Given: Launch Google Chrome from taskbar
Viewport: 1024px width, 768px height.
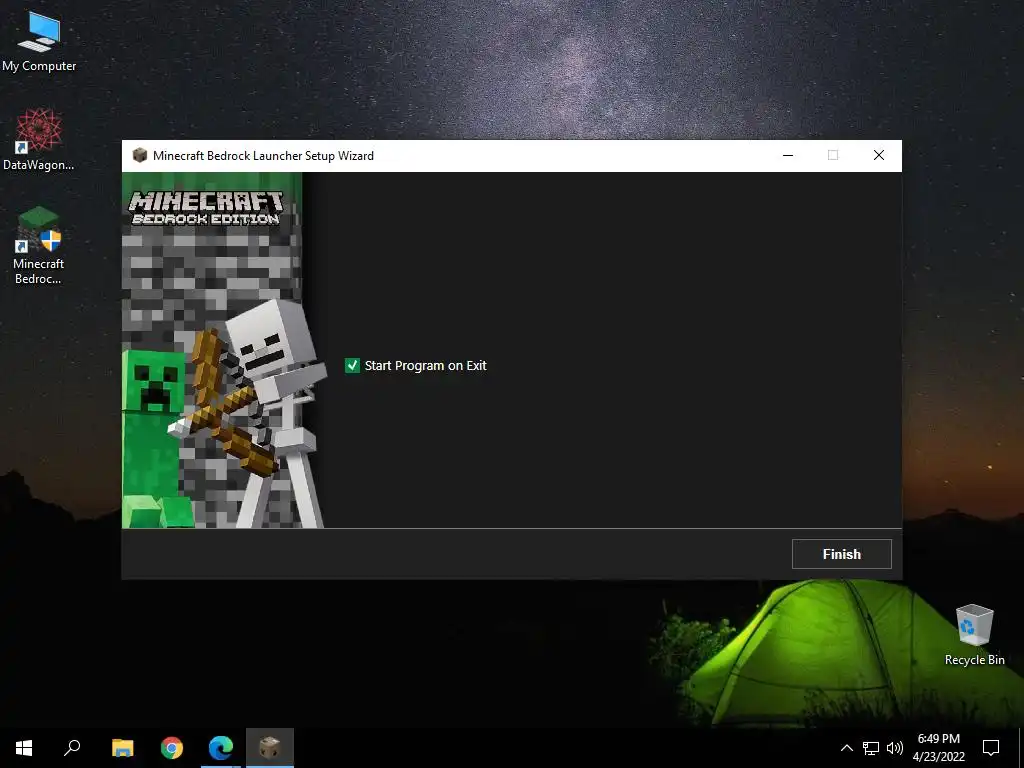Looking at the screenshot, I should click(x=172, y=748).
